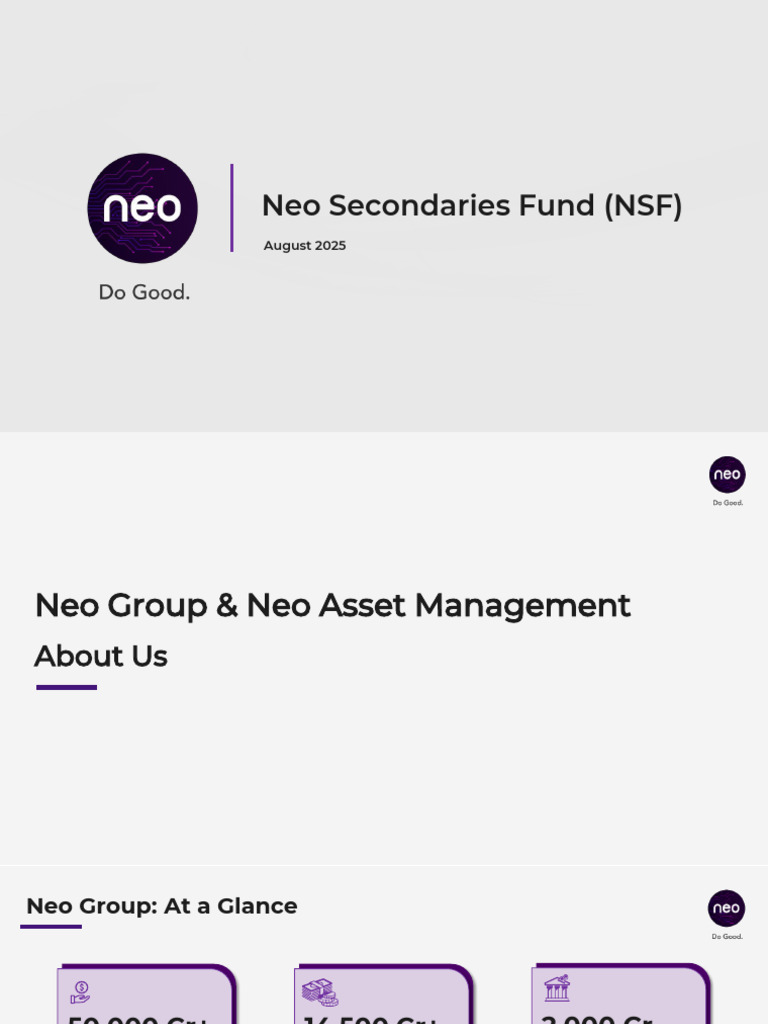Click the purple underline below About Us
Image resolution: width=768 pixels, height=1024 pixels.
pos(66,687)
